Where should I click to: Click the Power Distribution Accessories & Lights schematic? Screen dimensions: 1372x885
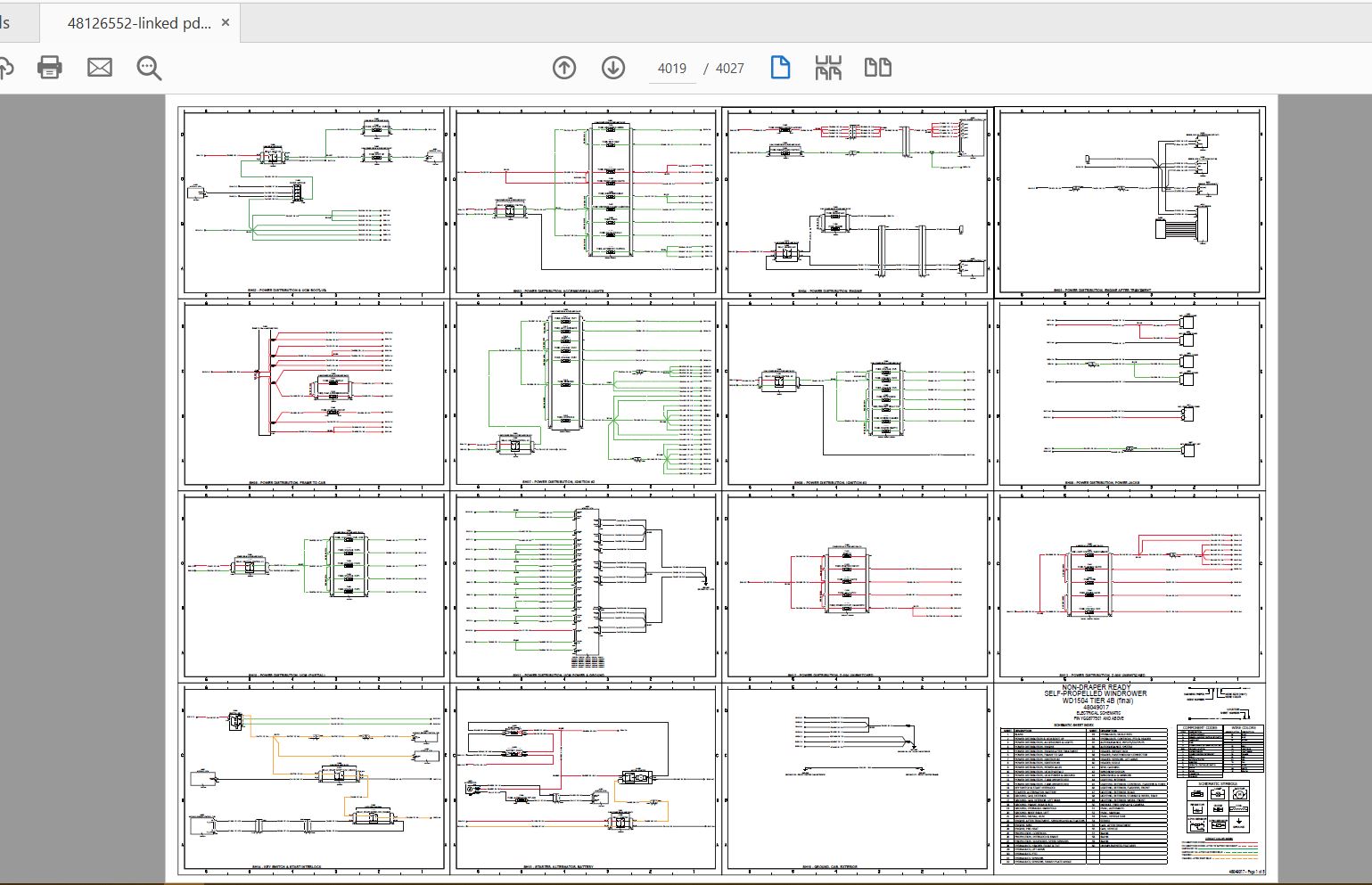click(x=585, y=201)
